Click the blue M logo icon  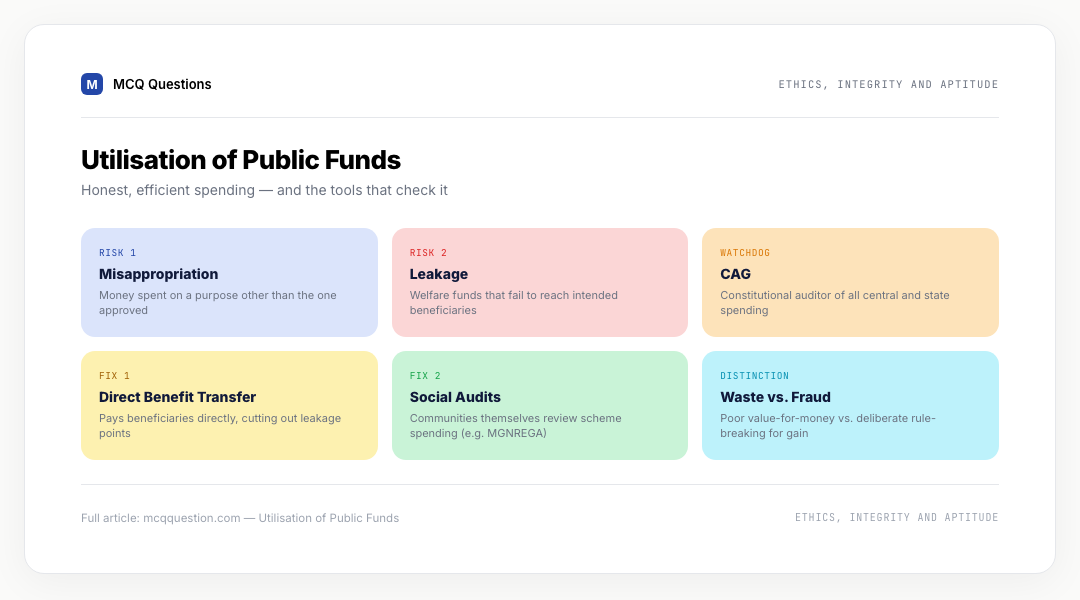point(92,84)
